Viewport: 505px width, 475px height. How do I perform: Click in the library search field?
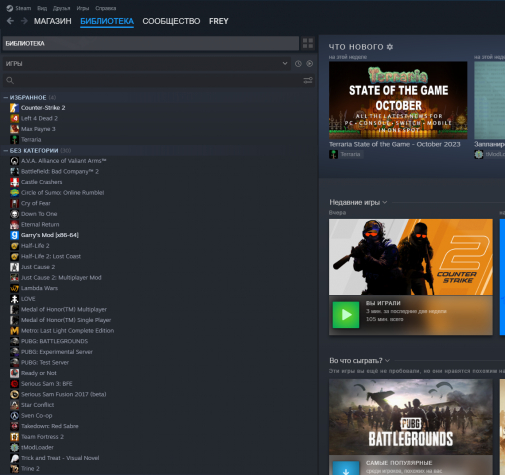(158, 80)
